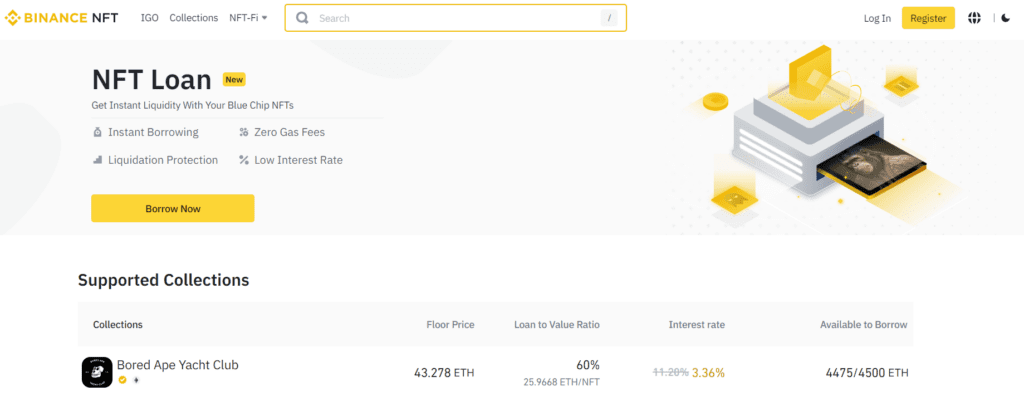Click the Ethereum chain icon under Bored Ape
The image size is (1024, 401).
136,380
